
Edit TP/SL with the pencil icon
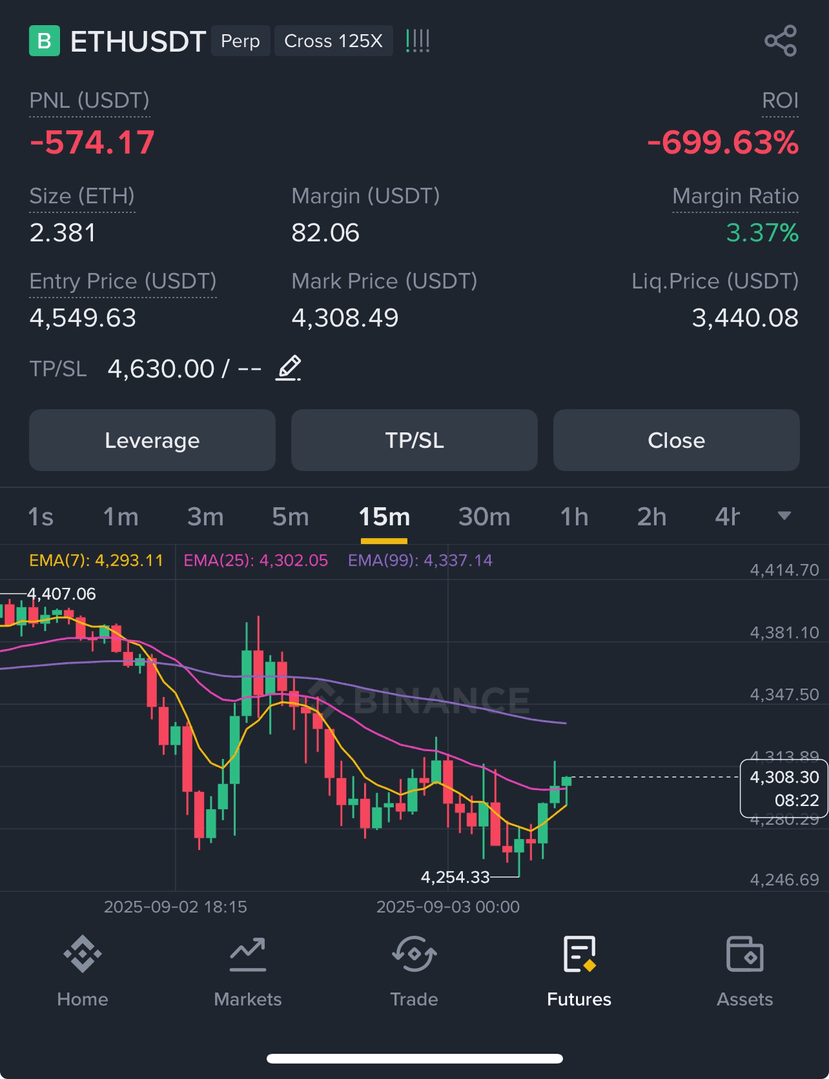pos(288,368)
